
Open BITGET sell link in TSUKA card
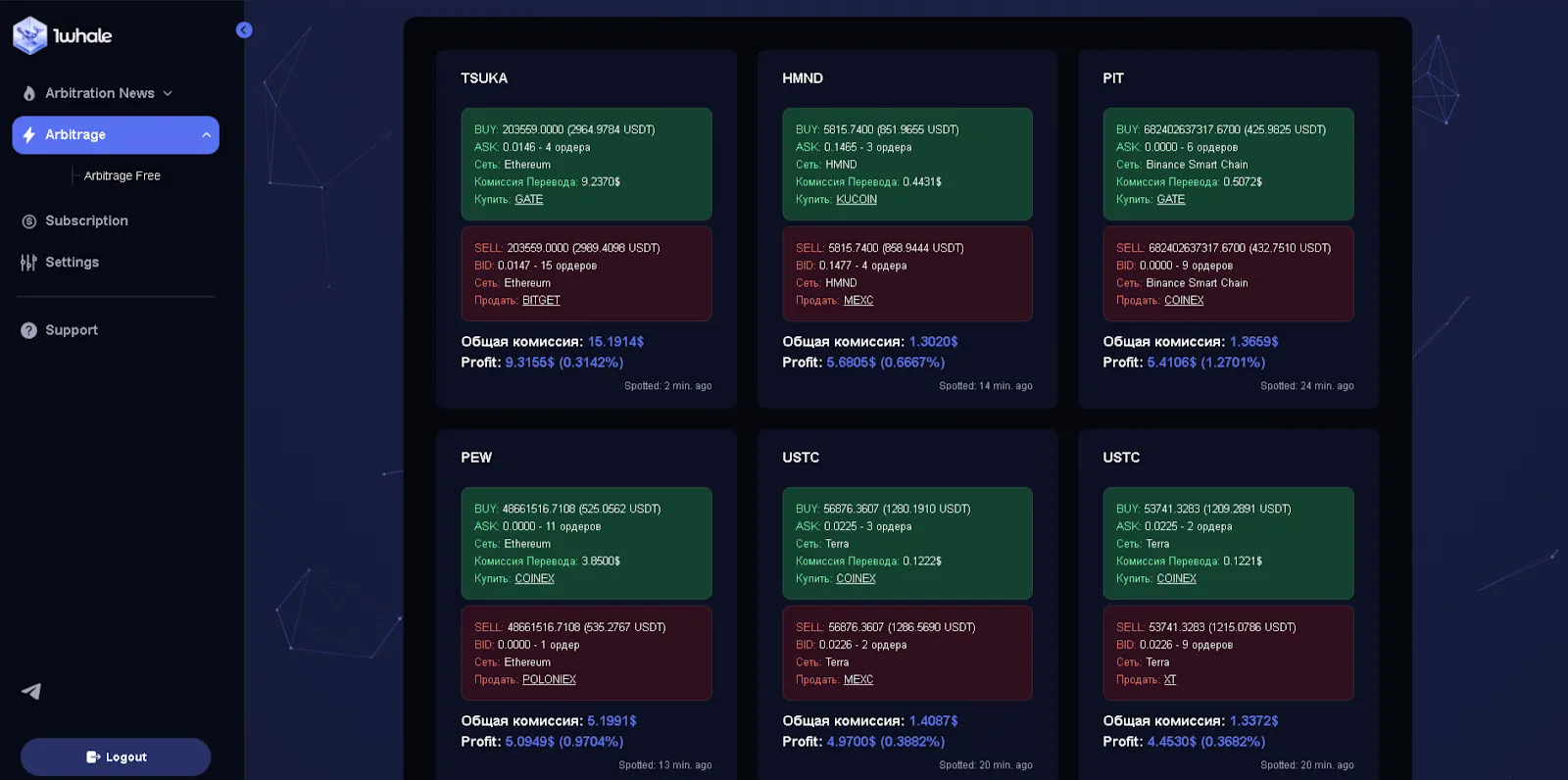(x=541, y=301)
